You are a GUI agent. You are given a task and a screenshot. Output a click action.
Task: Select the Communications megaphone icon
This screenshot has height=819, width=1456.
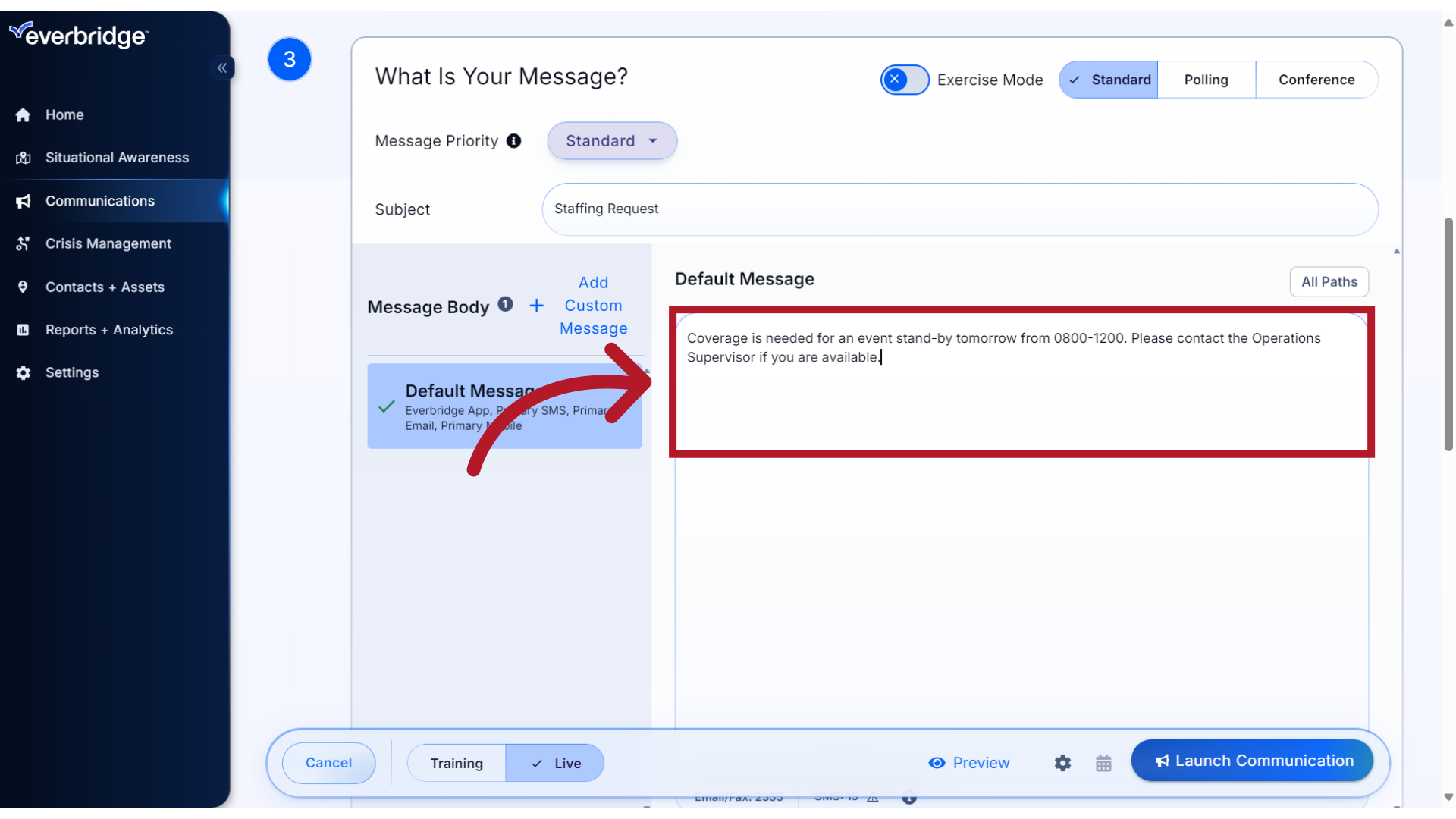pos(24,201)
